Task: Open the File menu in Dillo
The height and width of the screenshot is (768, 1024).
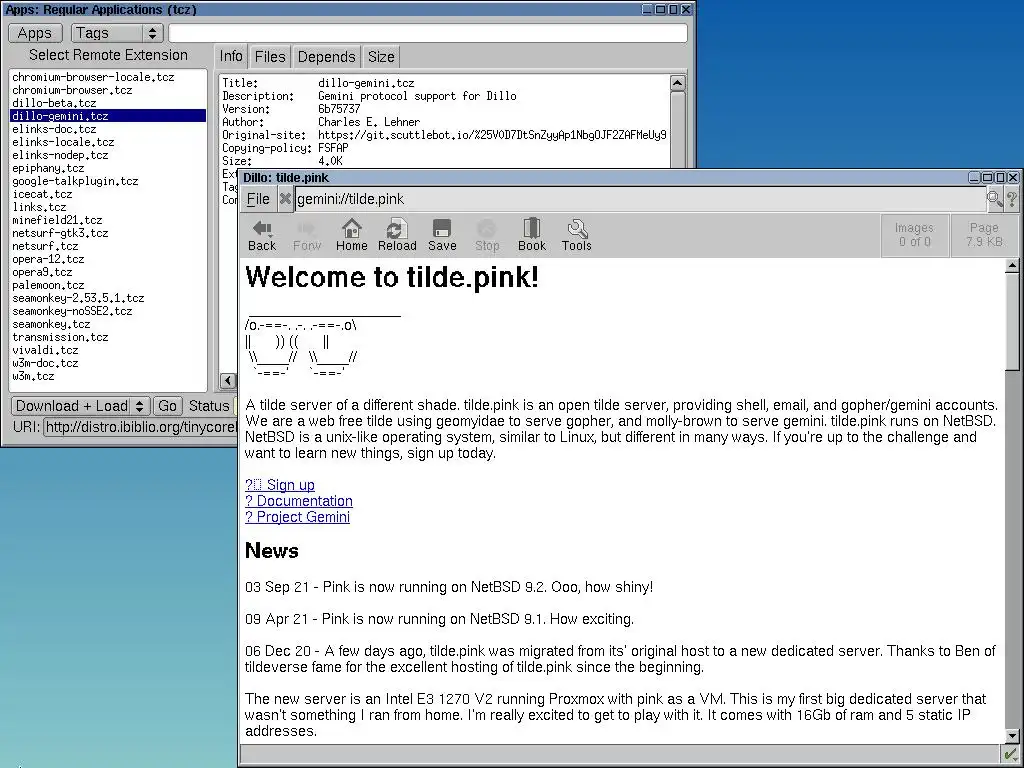Action: pos(258,199)
